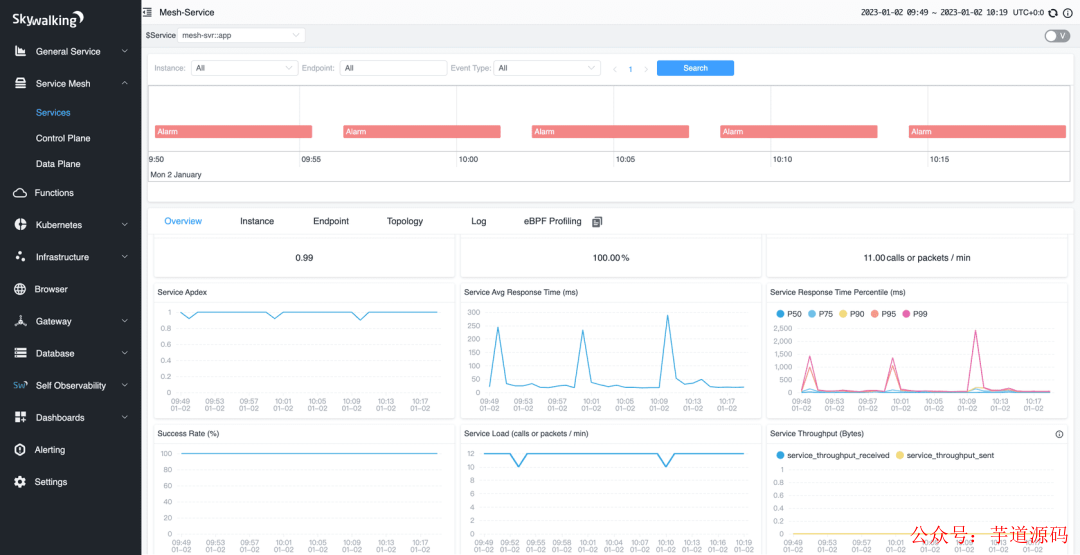This screenshot has width=1080, height=555.
Task: Switch to the Instance tab
Action: pos(257,221)
